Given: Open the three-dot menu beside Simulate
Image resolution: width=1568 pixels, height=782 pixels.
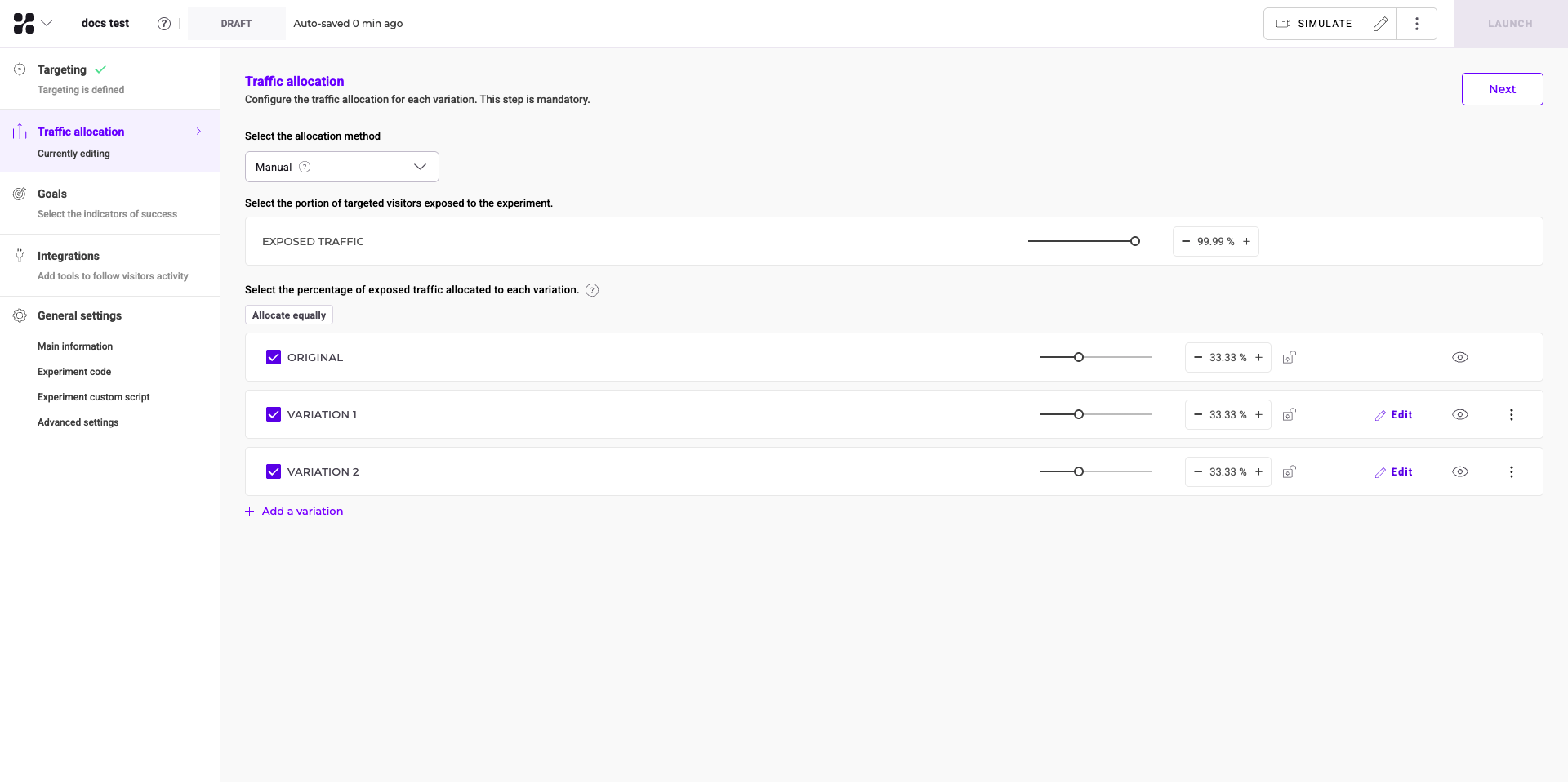Looking at the screenshot, I should (x=1417, y=24).
